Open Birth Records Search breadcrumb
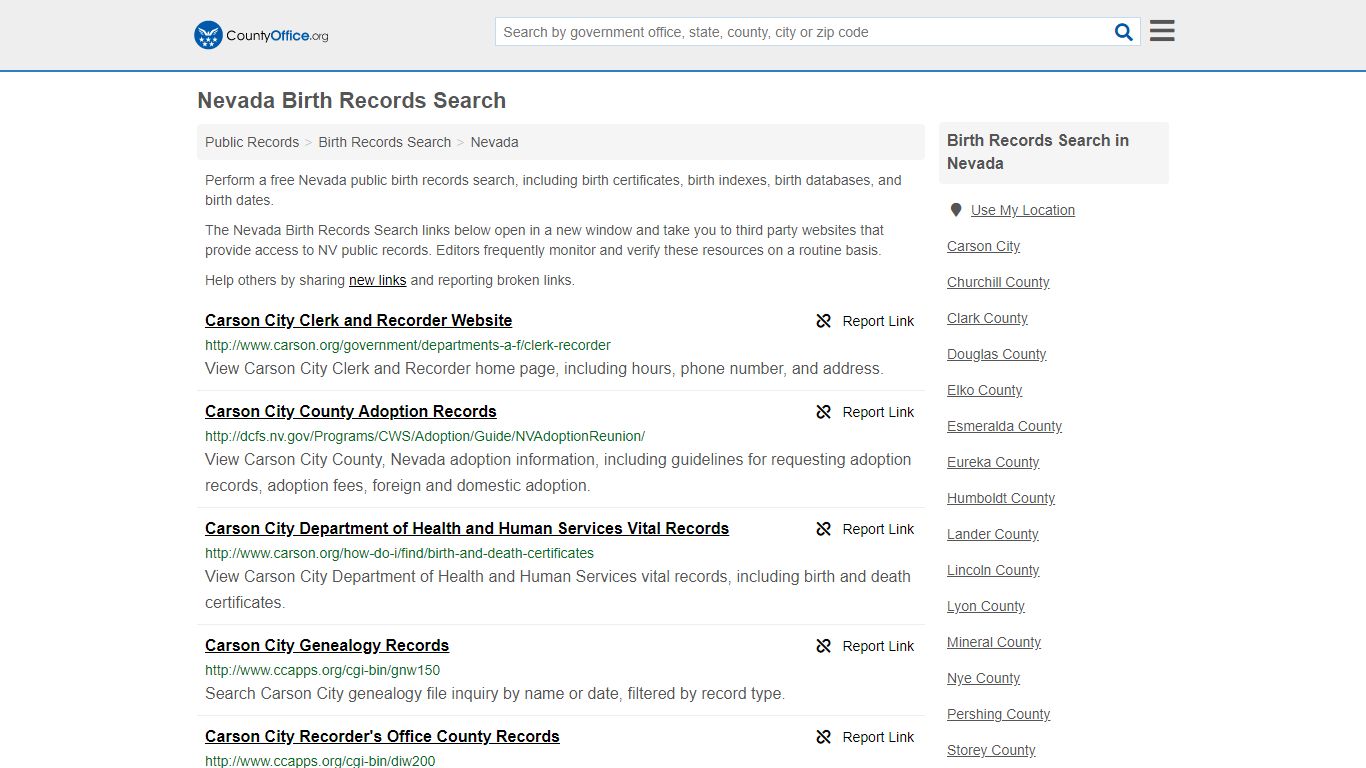The image size is (1366, 768). 385,142
